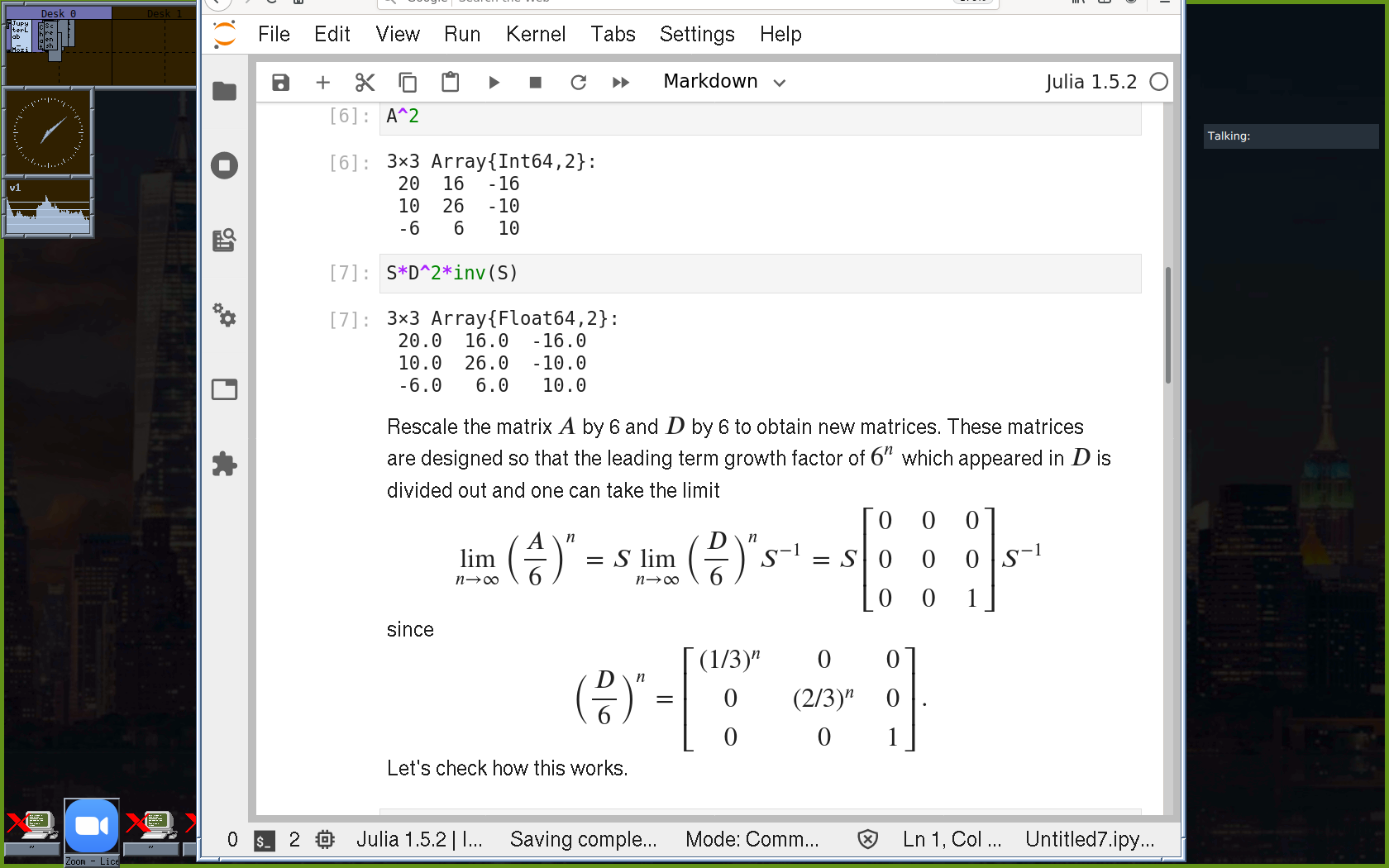Screen dimensions: 1389x868
Task: Restart kernel and run all cells
Action: pos(621,82)
